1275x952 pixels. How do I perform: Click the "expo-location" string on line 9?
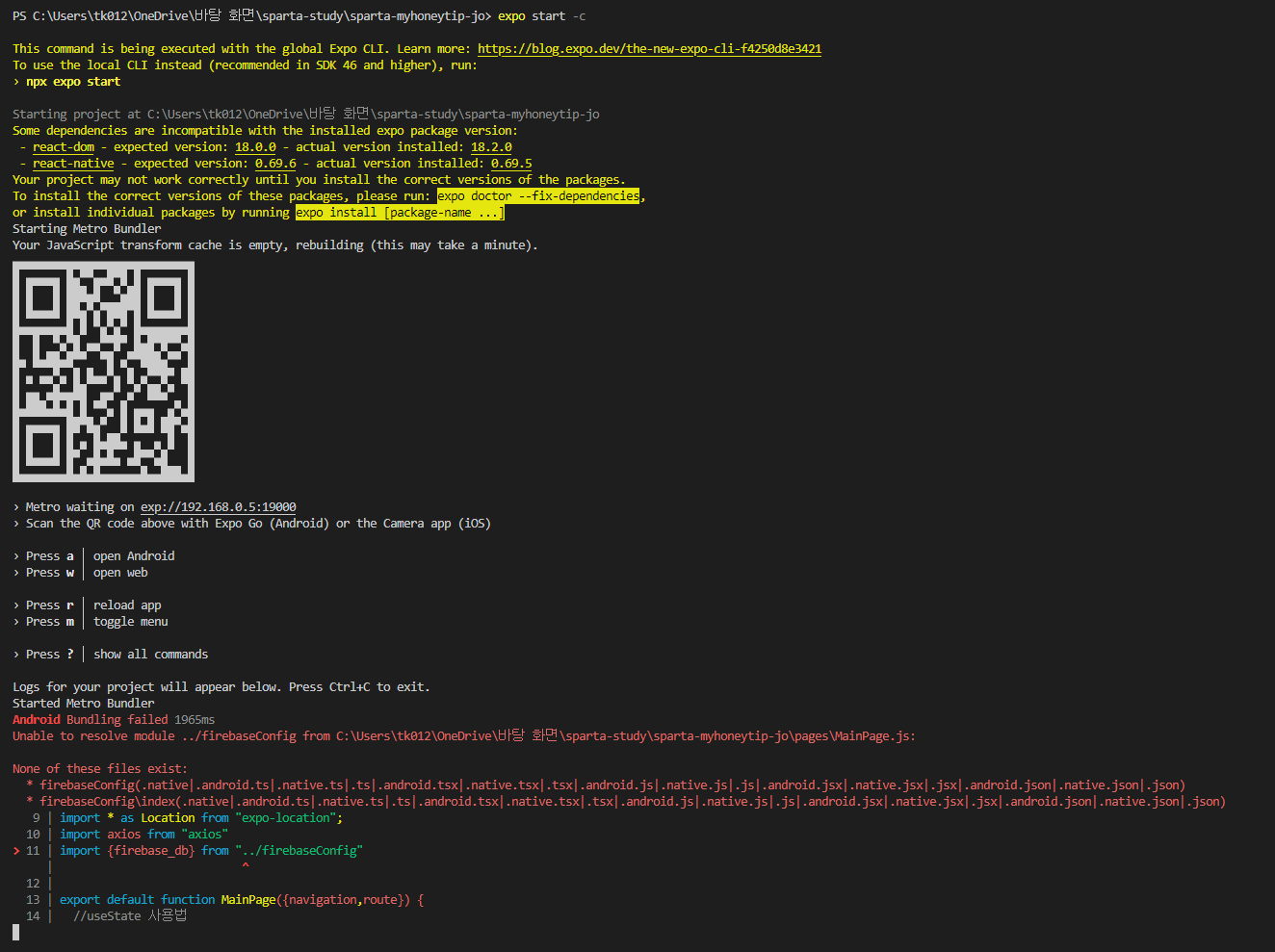(x=286, y=818)
